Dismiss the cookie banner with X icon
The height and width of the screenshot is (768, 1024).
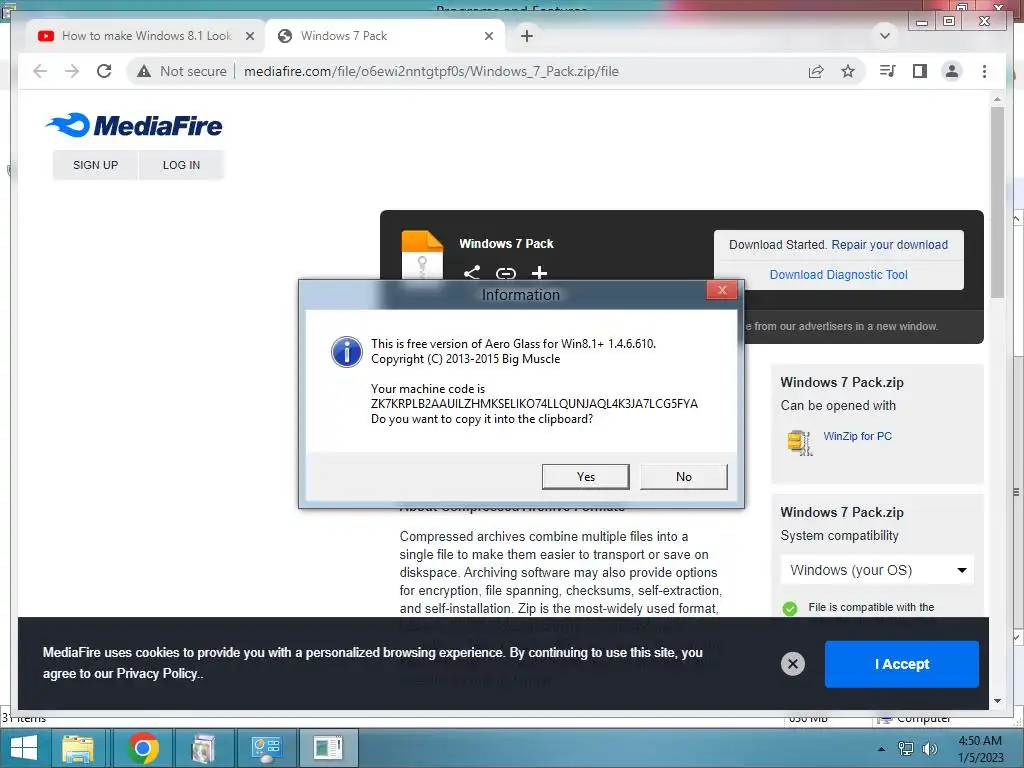793,664
